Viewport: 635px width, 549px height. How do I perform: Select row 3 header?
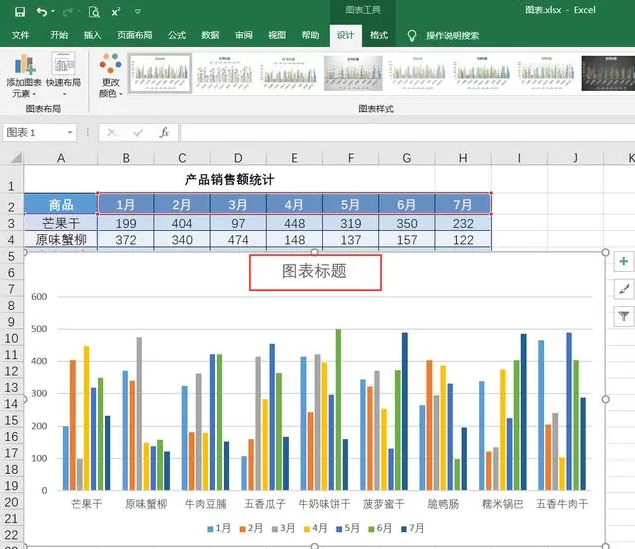pos(11,223)
